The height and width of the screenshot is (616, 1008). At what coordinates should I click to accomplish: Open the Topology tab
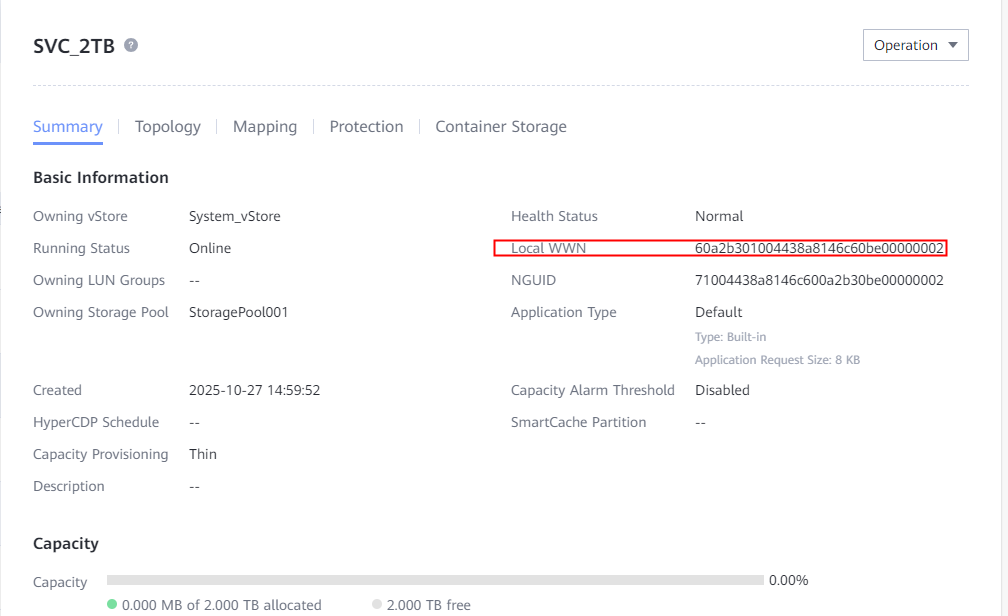coord(168,127)
